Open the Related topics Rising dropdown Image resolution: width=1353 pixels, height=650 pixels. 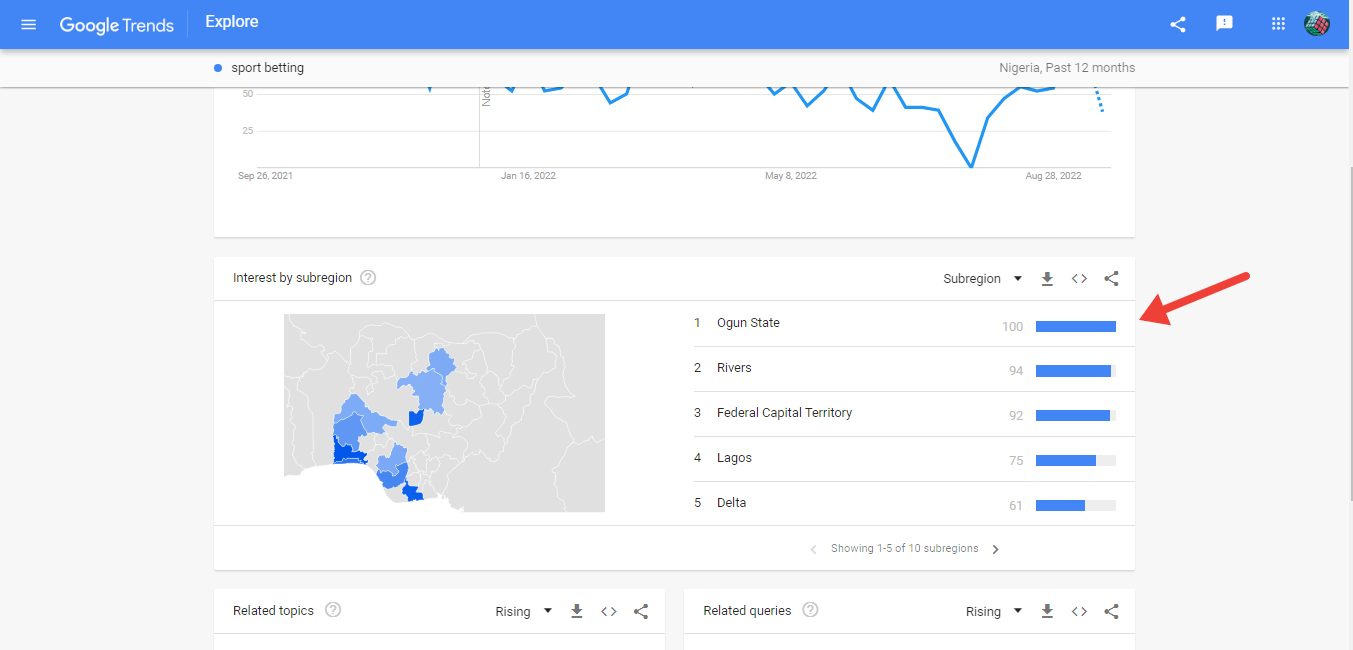click(524, 611)
